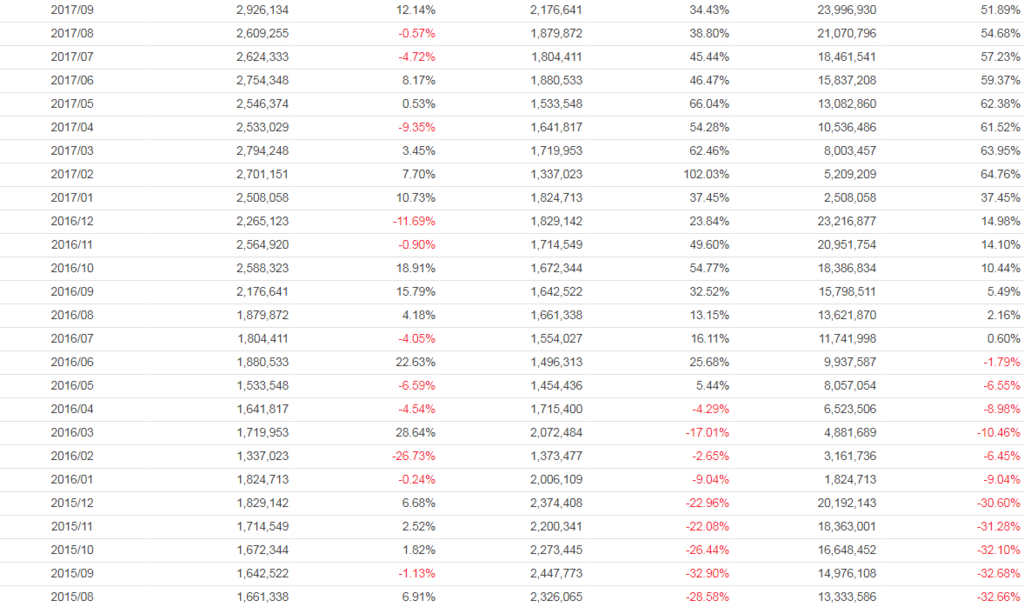Click the 2016/06 date cell

point(72,362)
